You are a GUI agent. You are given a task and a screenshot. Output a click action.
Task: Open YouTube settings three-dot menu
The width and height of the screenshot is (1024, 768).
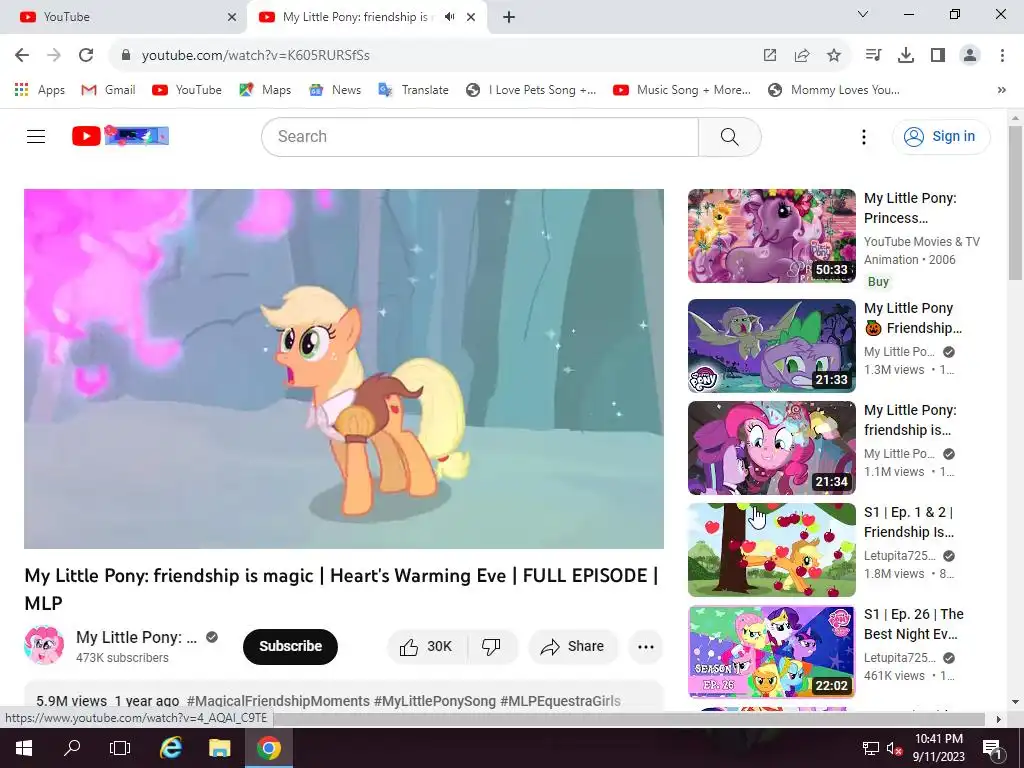point(863,136)
